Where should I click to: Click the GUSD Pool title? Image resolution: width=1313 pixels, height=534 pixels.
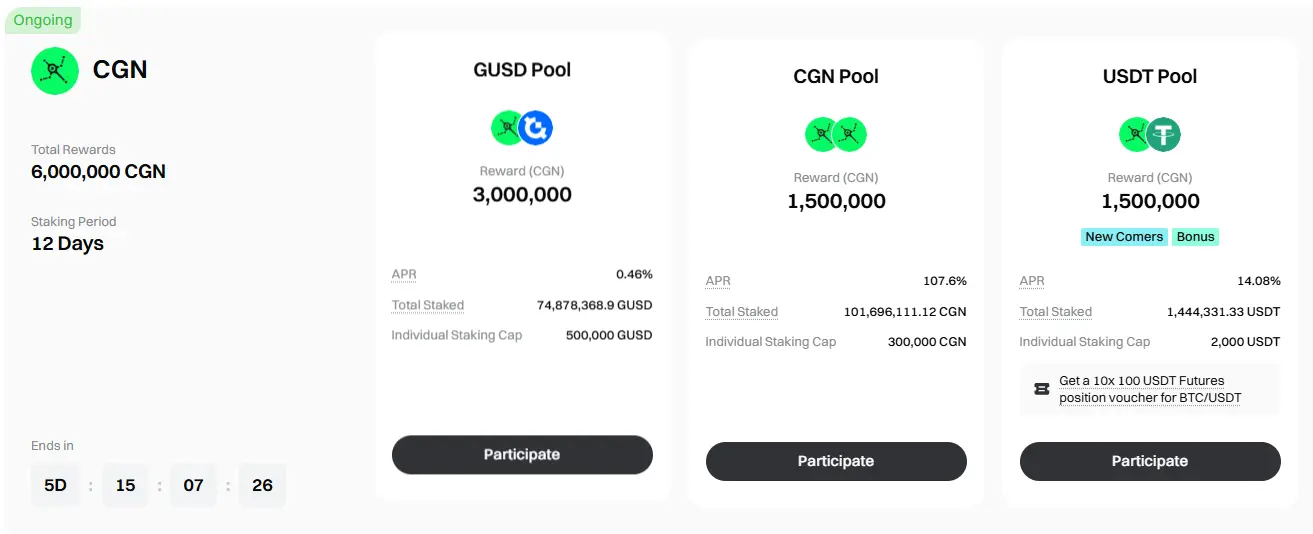[x=522, y=70]
